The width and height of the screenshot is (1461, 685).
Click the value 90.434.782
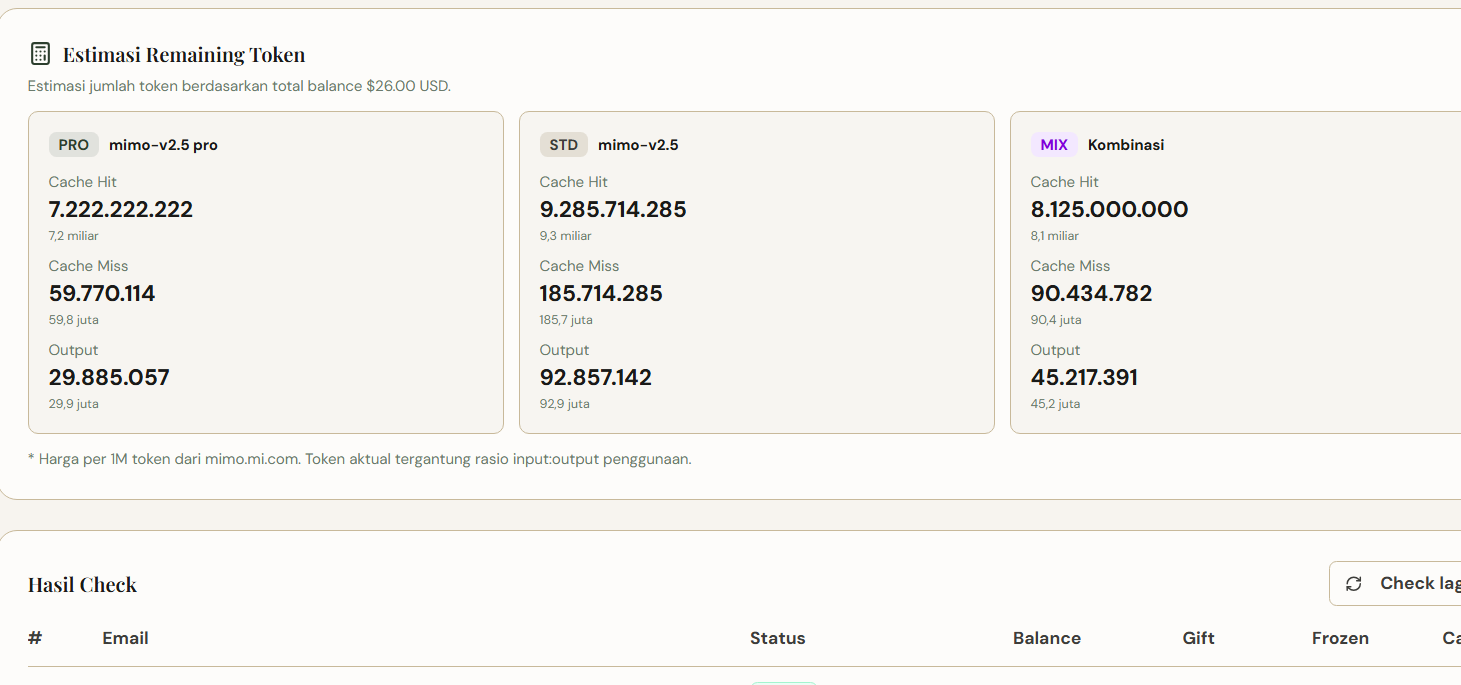click(1092, 294)
